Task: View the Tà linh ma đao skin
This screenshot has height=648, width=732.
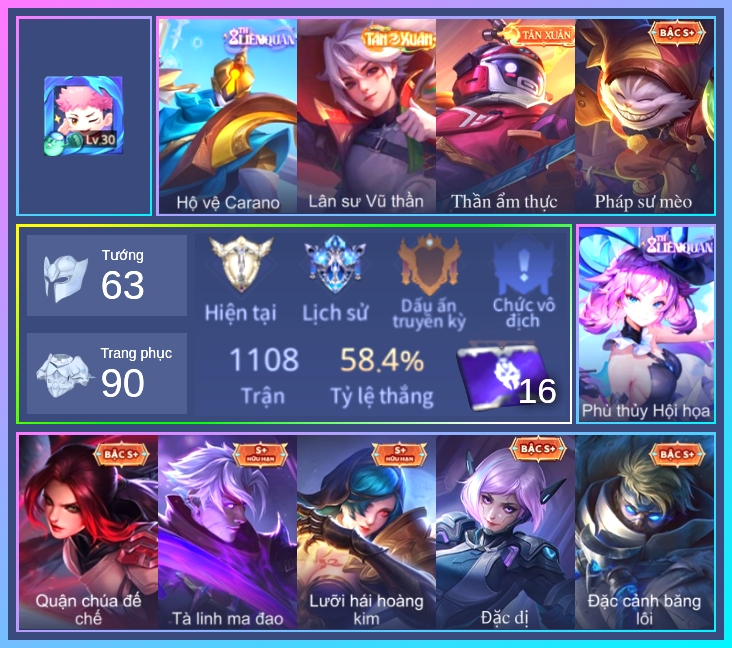Action: (x=227, y=532)
